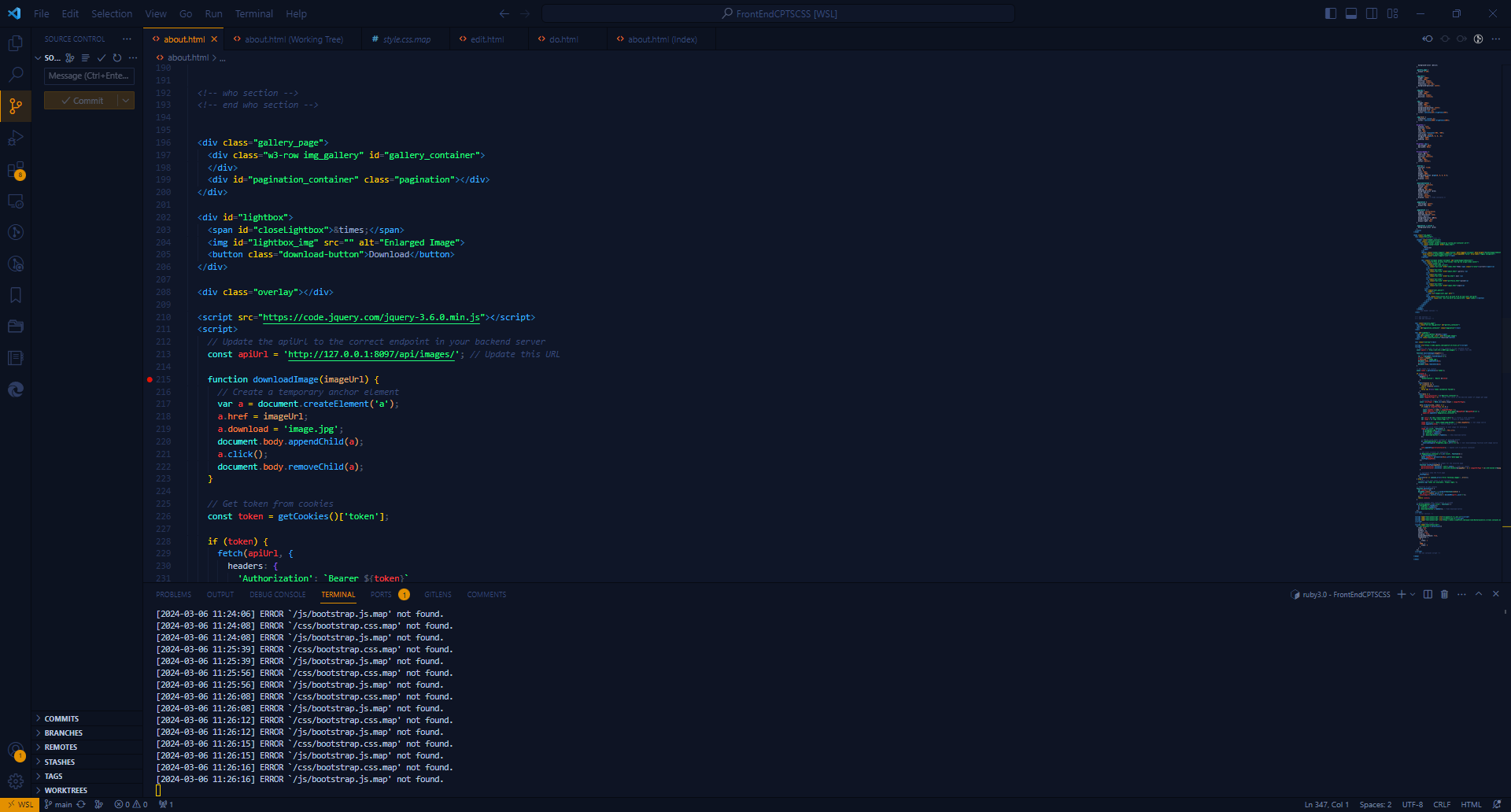Viewport: 1511px width, 812px height.
Task: Open the Terminal menu
Action: click(253, 13)
